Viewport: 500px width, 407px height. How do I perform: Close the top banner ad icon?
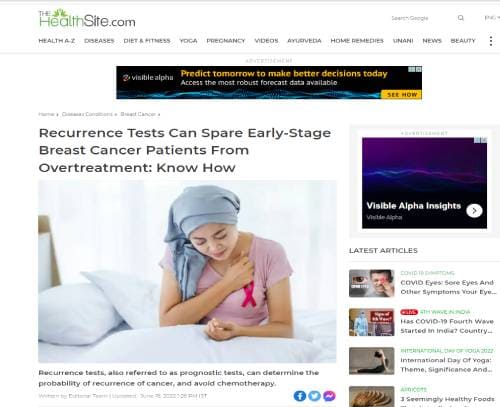pos(419,69)
